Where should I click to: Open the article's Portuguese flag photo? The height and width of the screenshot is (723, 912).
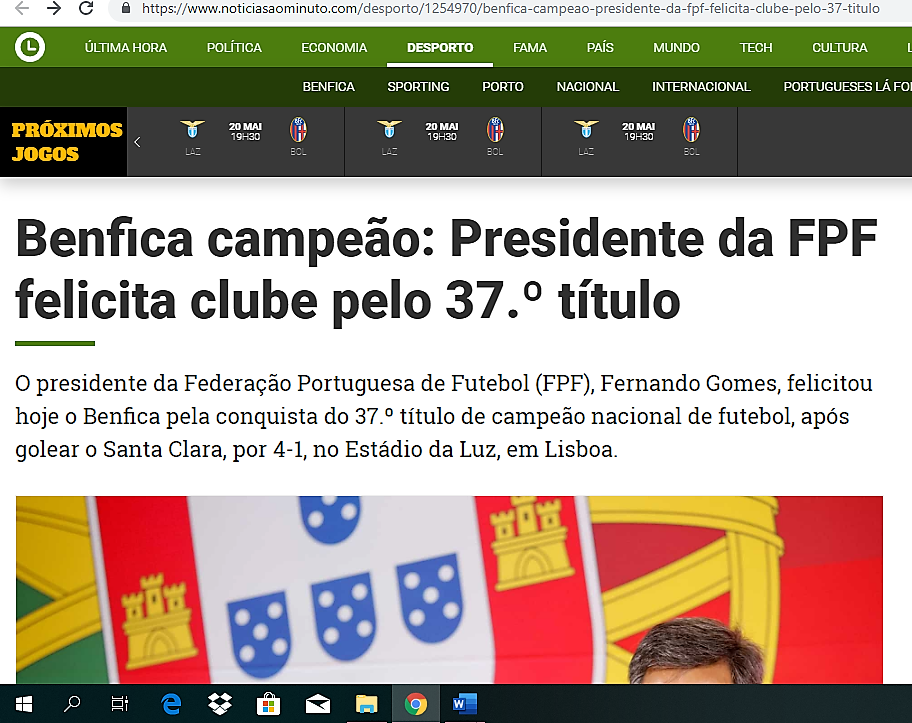[449, 589]
